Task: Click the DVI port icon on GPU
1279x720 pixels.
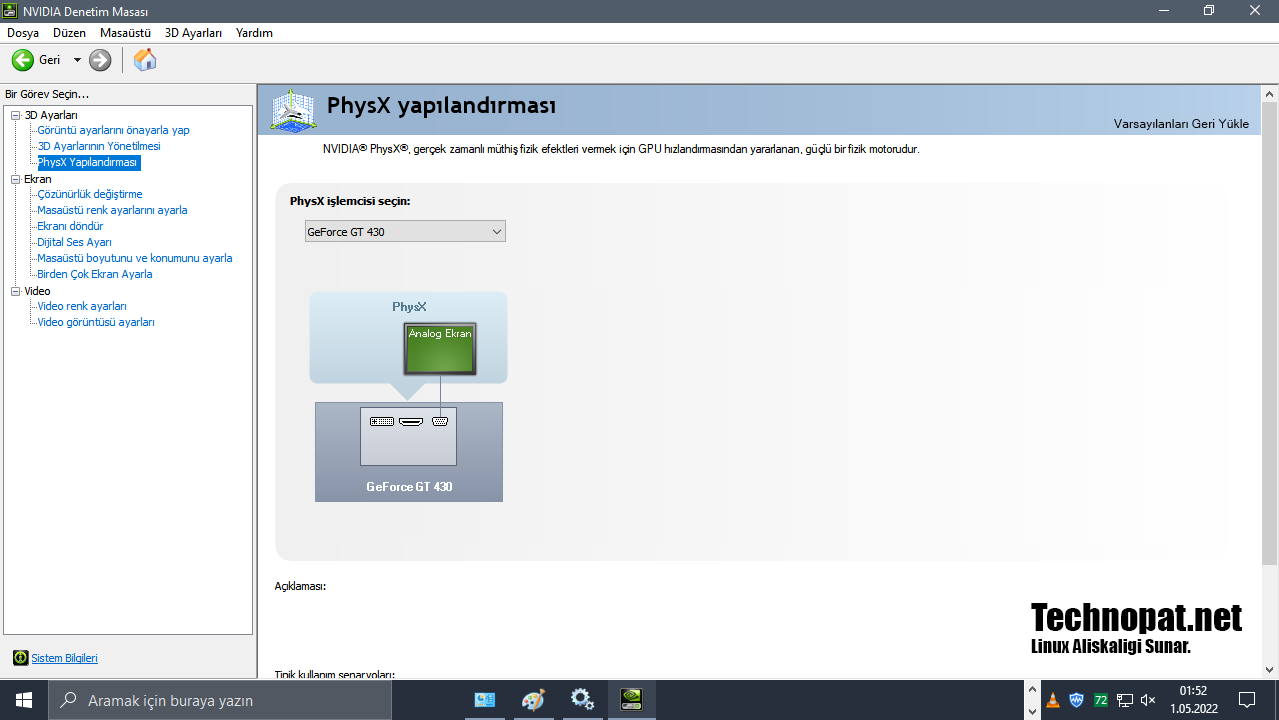Action: (382, 421)
